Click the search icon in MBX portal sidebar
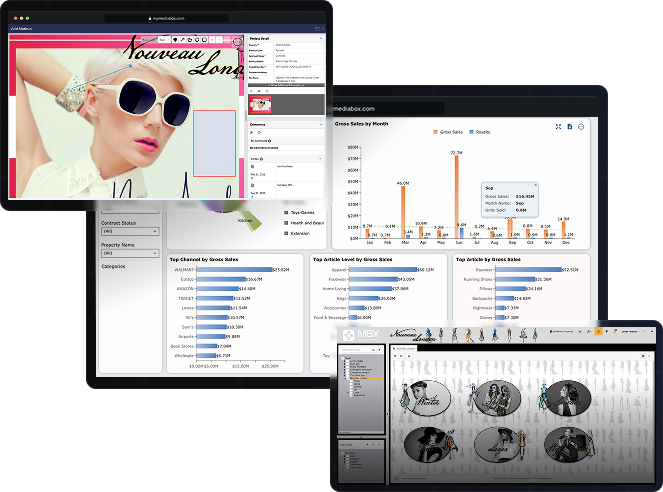 (373, 350)
